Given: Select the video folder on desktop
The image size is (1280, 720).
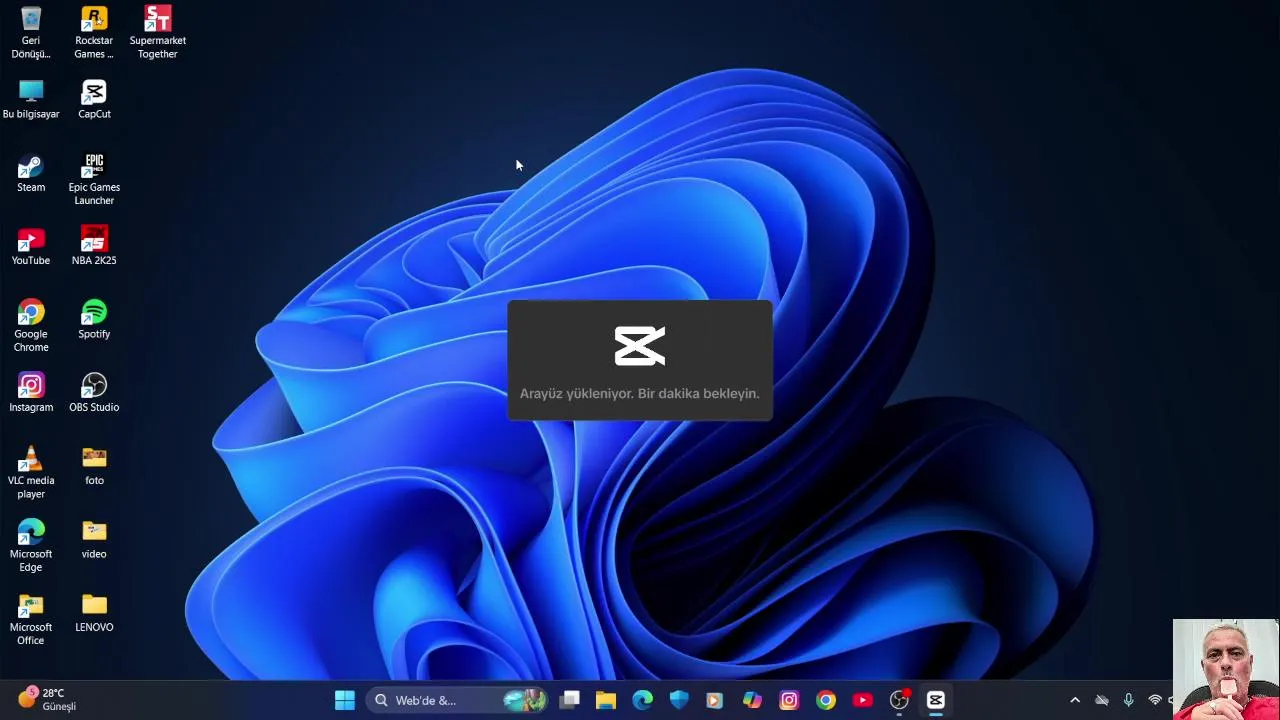Looking at the screenshot, I should click(94, 540).
